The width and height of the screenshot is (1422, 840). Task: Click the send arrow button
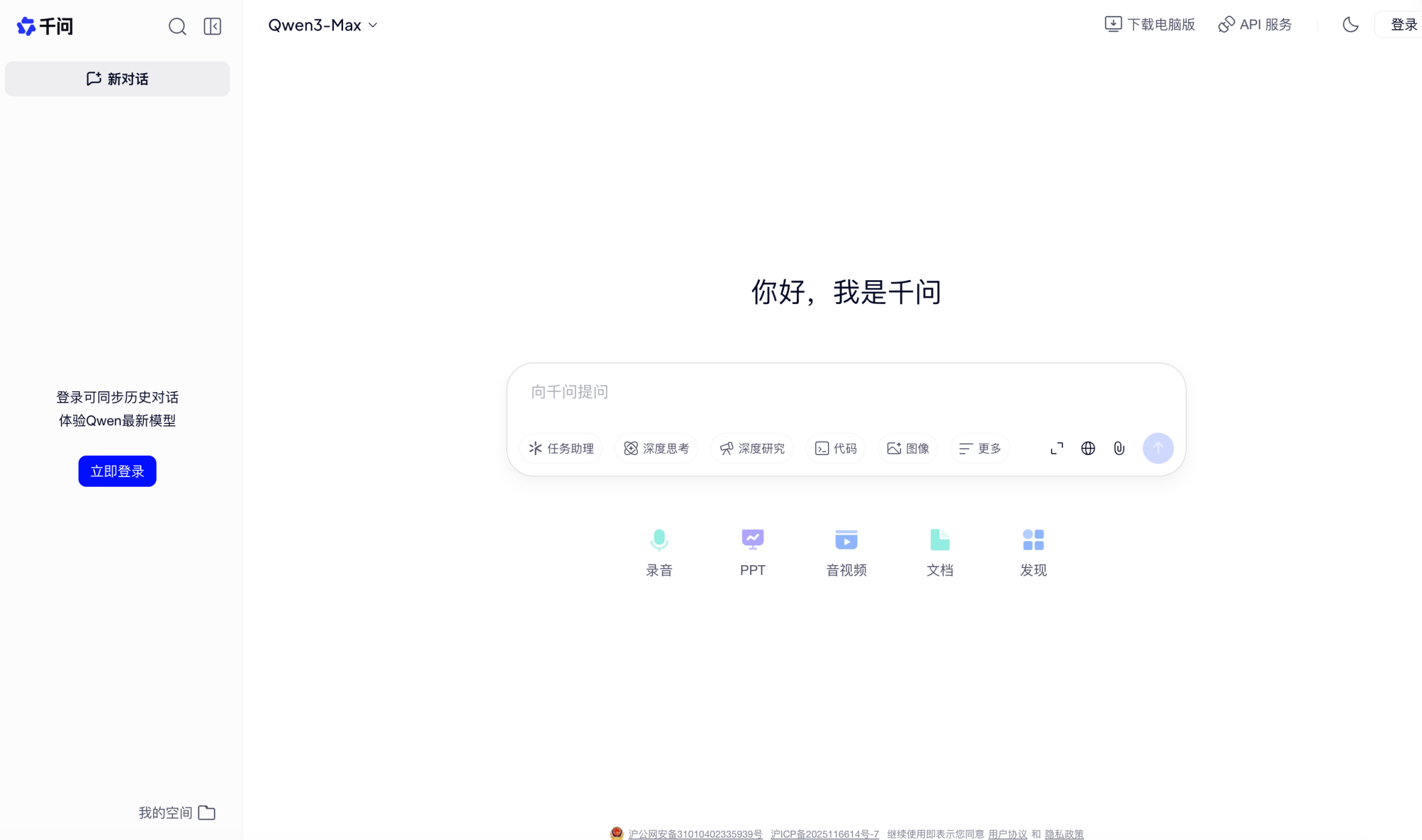[1158, 448]
